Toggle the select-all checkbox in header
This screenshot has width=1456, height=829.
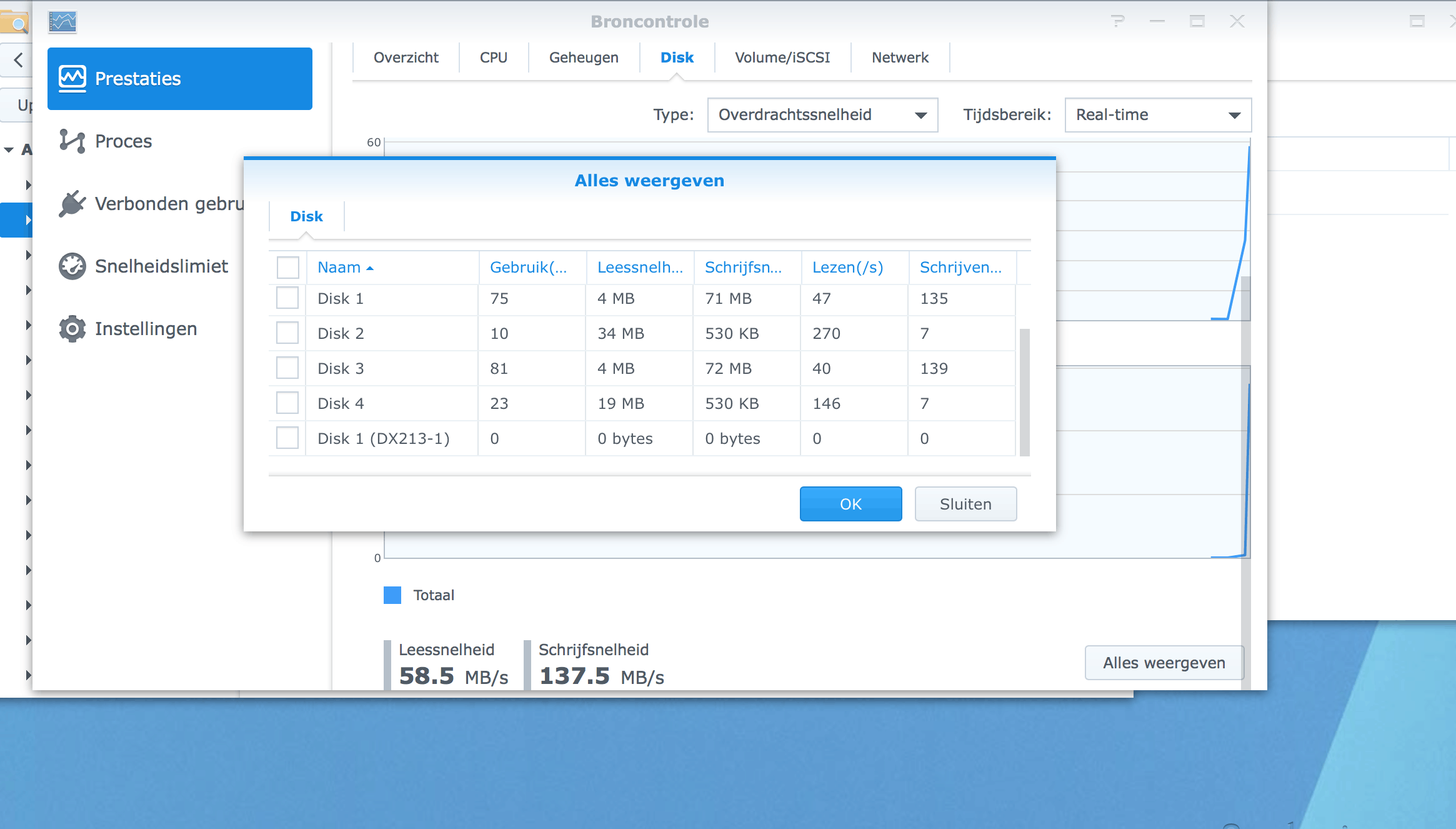click(x=287, y=268)
